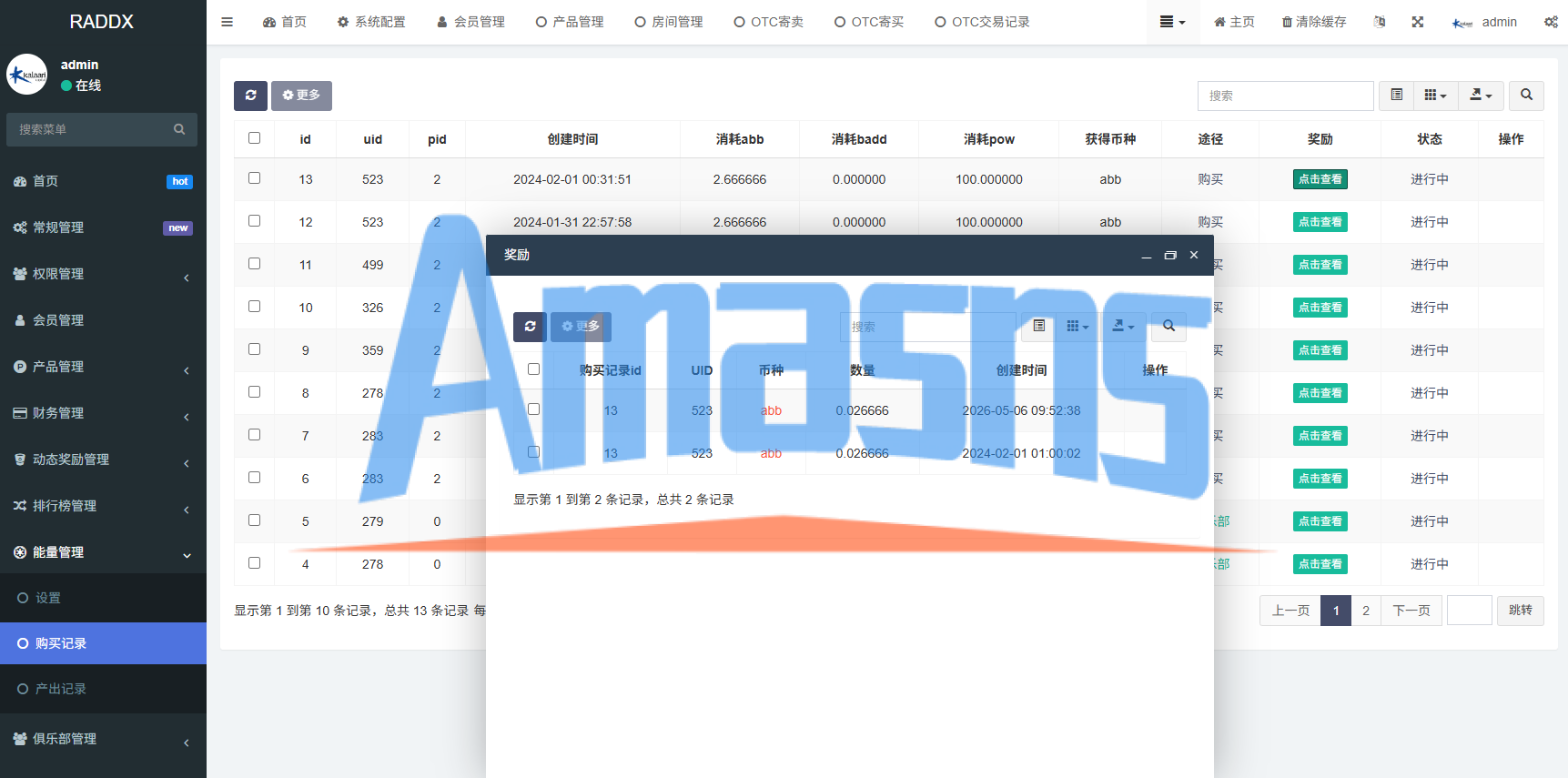Expand 产品管理 in the sidebar
The height and width of the screenshot is (778, 1568).
pos(103,367)
